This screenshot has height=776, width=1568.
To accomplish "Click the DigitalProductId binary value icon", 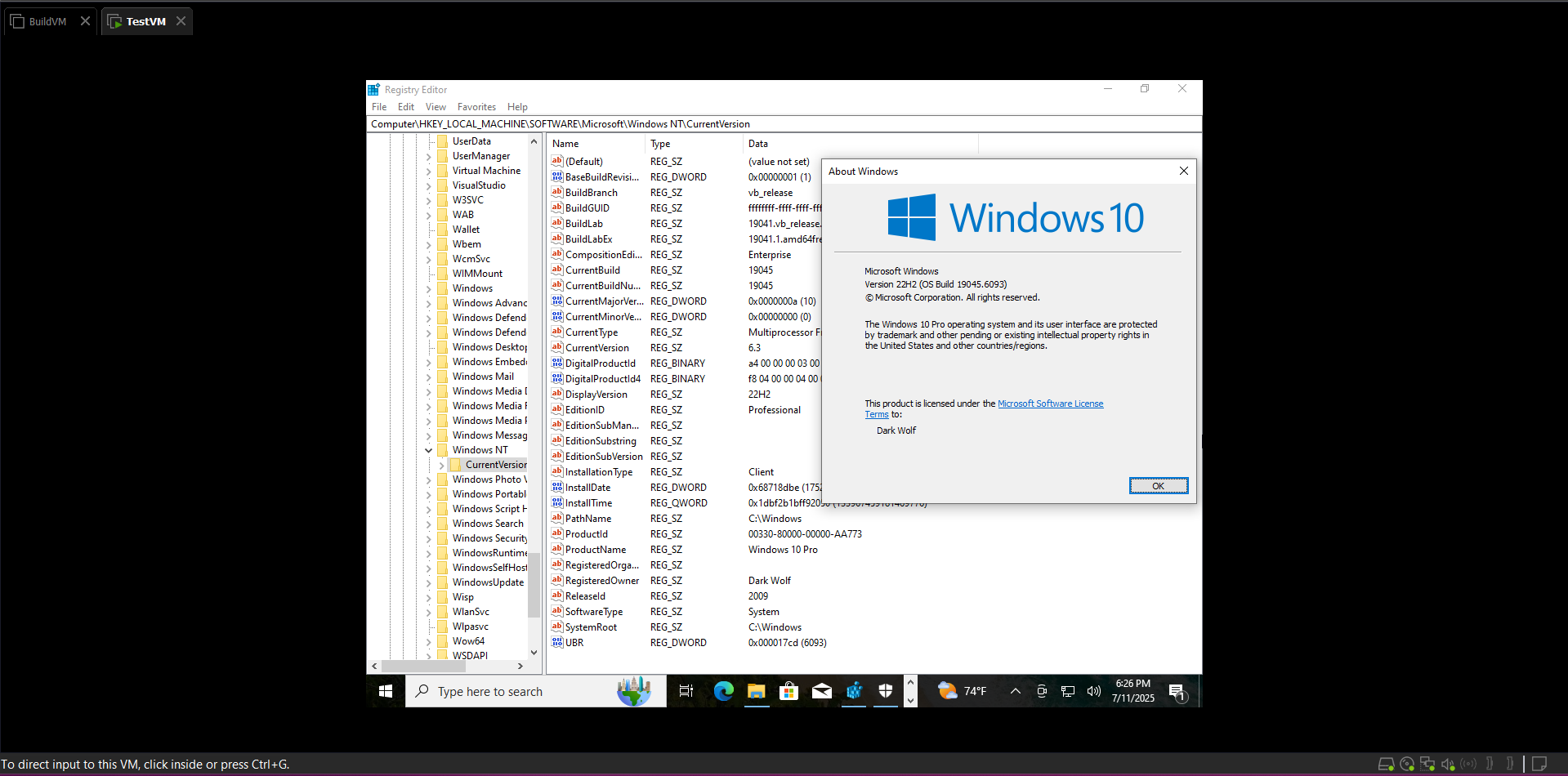I will pos(557,363).
